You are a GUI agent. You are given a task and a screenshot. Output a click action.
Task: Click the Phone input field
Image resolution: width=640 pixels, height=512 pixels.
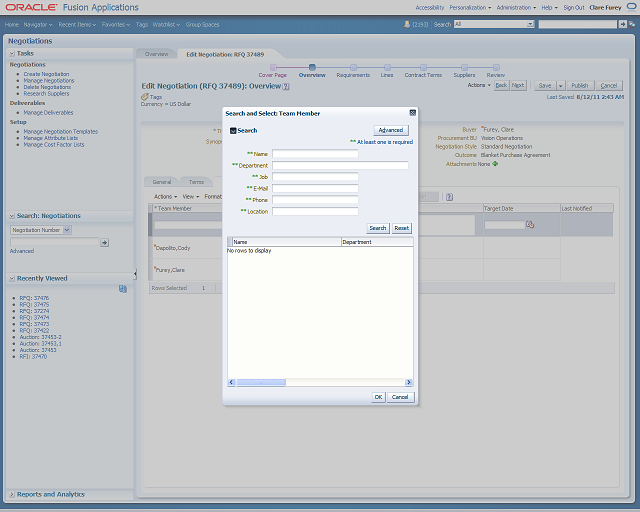click(x=315, y=200)
